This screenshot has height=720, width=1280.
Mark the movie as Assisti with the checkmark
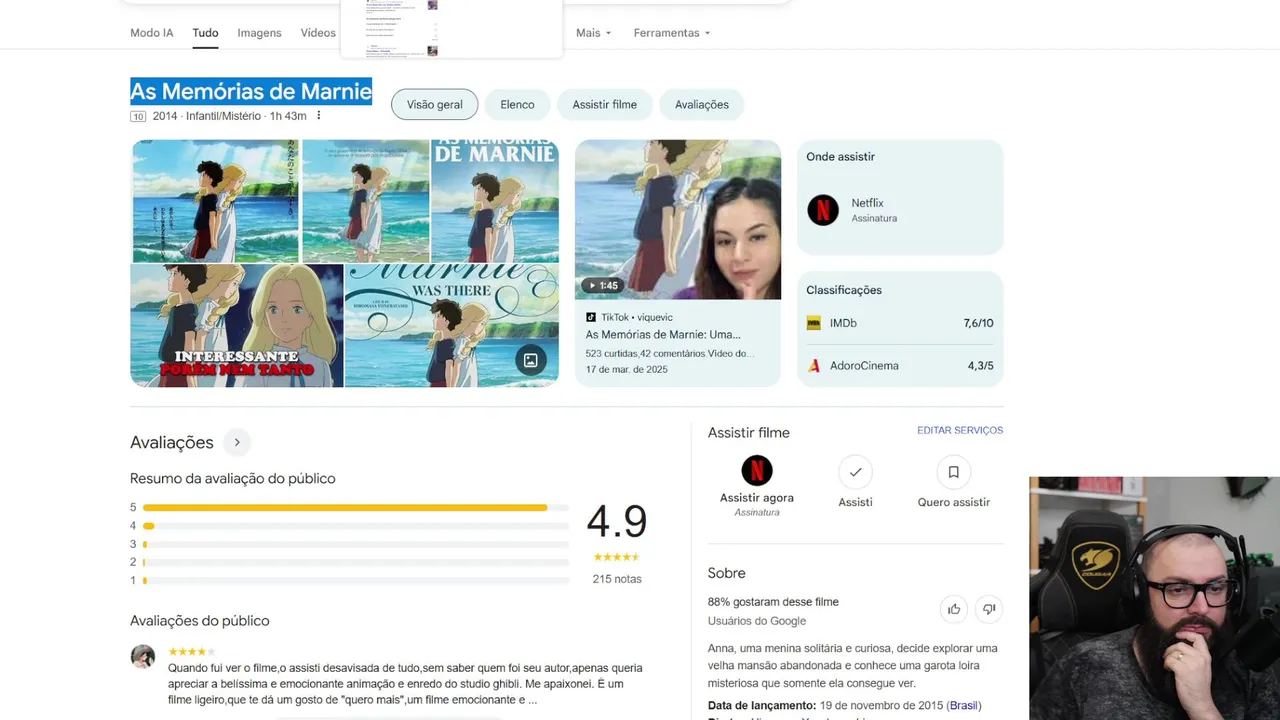855,472
